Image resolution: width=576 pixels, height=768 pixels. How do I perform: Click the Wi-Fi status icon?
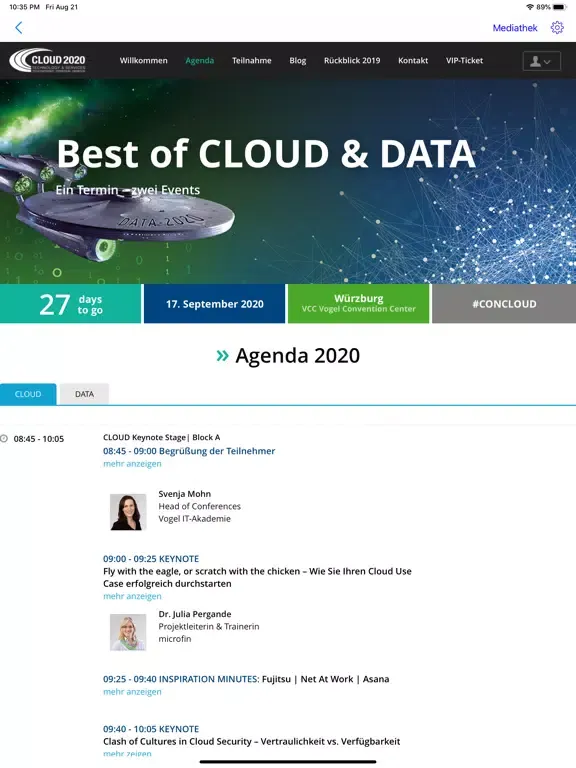click(530, 7)
